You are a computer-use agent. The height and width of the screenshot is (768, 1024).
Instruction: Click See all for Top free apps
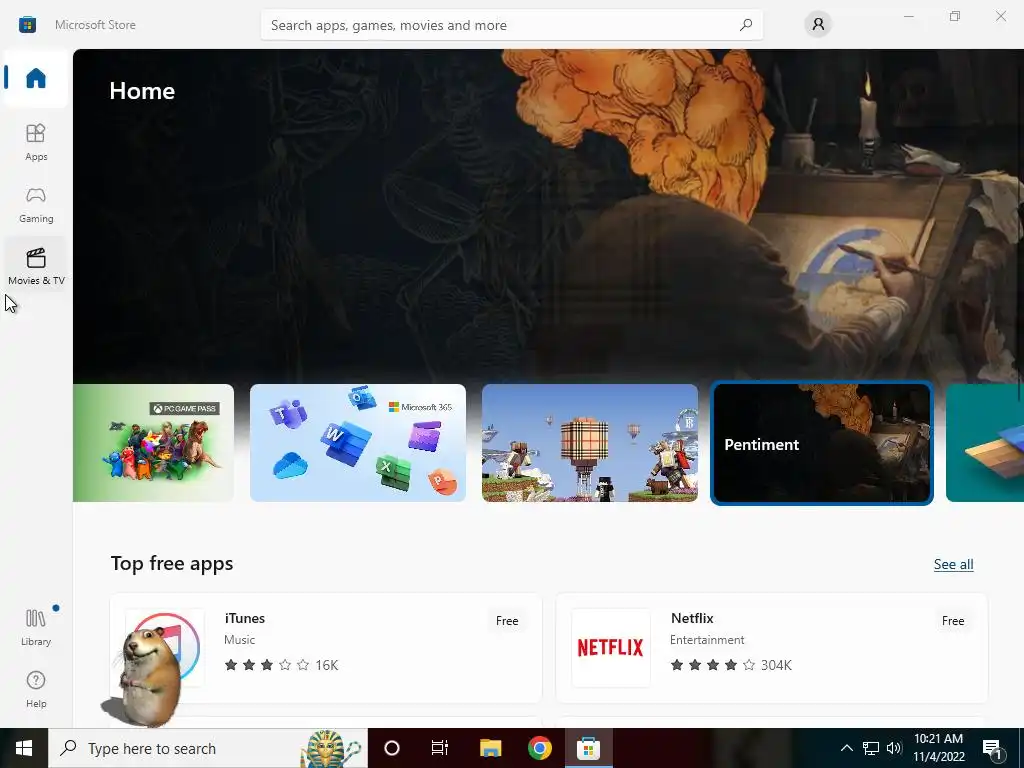click(953, 564)
